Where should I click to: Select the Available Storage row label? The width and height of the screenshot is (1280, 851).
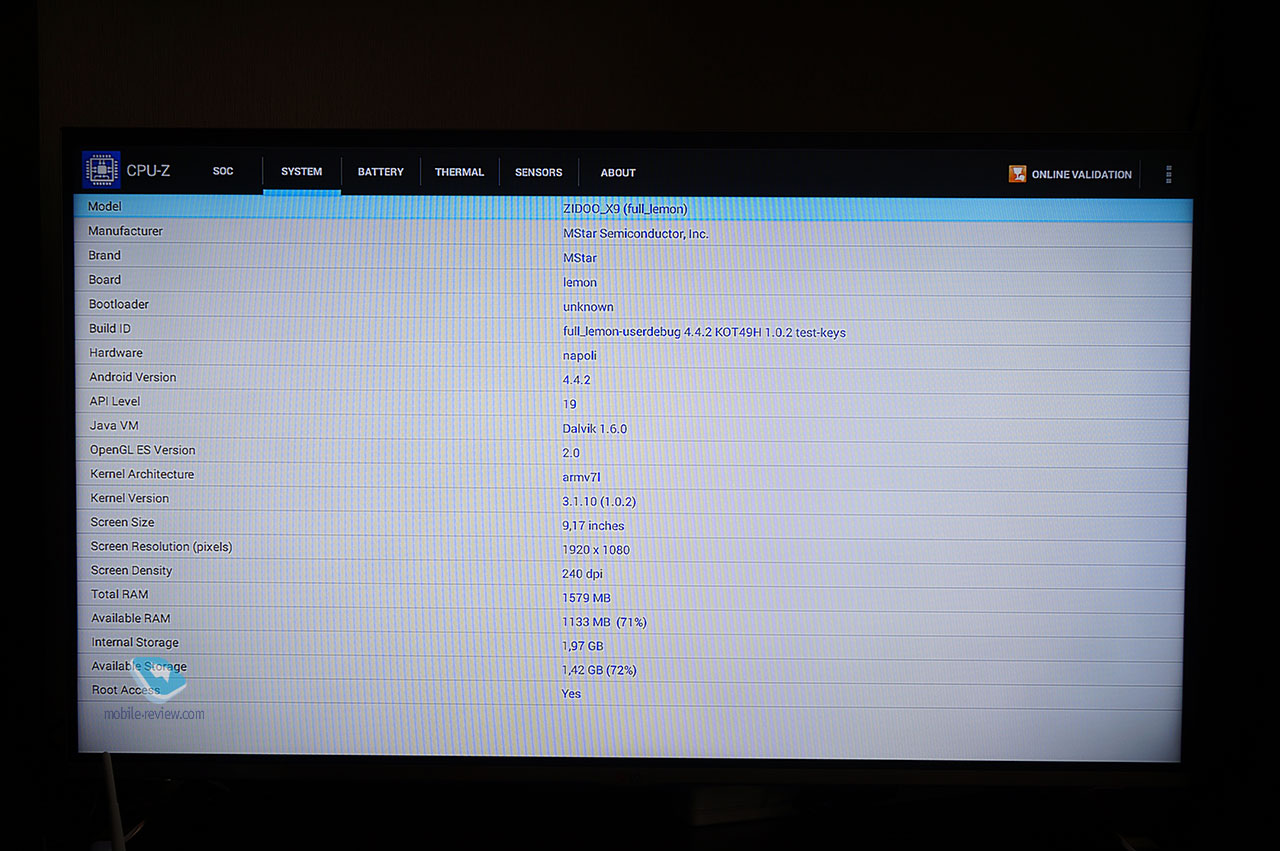tap(139, 666)
